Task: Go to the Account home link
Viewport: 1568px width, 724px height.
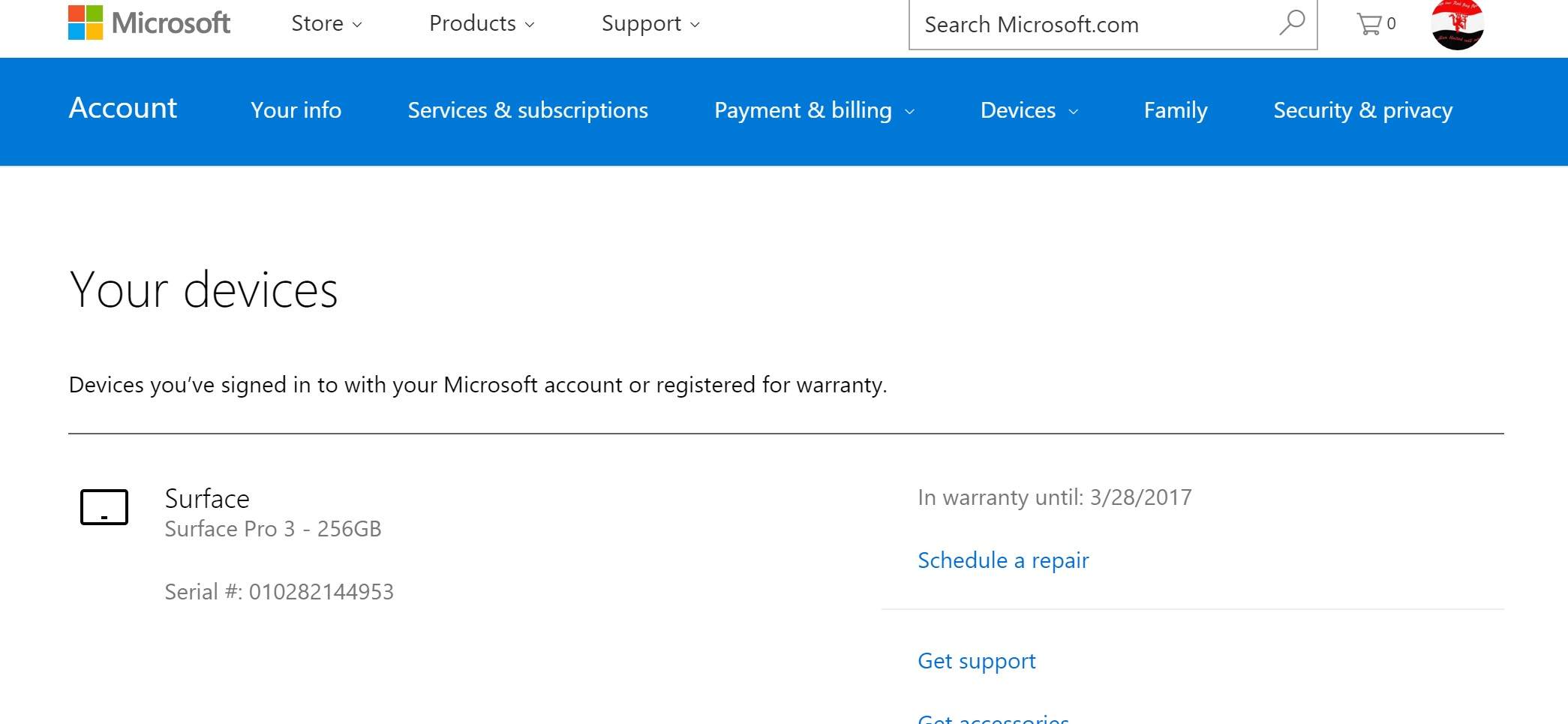Action: point(123,108)
